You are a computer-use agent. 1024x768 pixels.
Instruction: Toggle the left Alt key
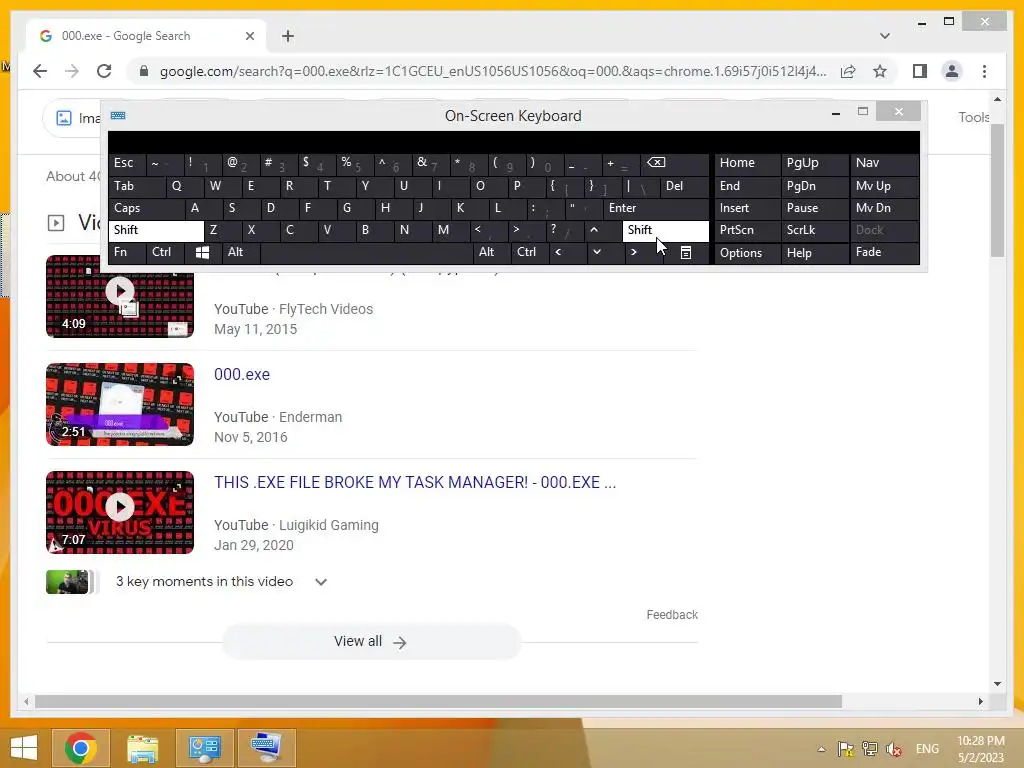click(241, 252)
